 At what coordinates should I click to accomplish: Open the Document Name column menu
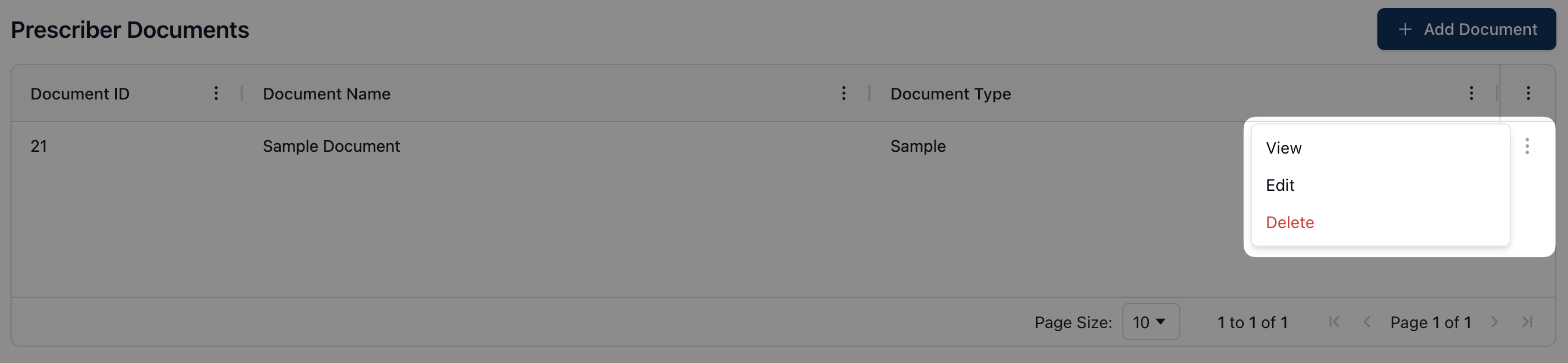(843, 93)
